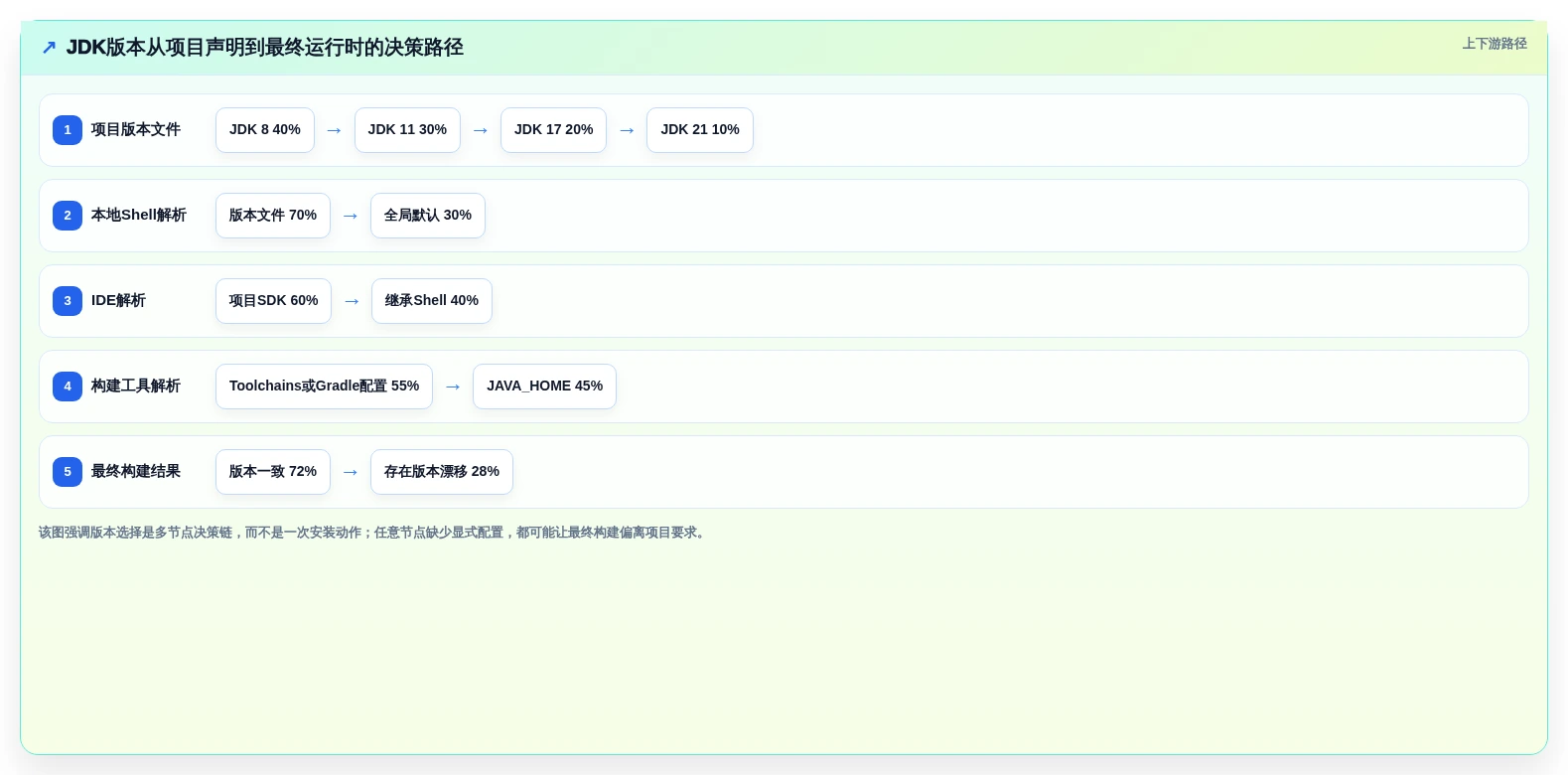Click step badge 1 for 项目版本文件
This screenshot has height=775, width=1568.
[x=68, y=130]
